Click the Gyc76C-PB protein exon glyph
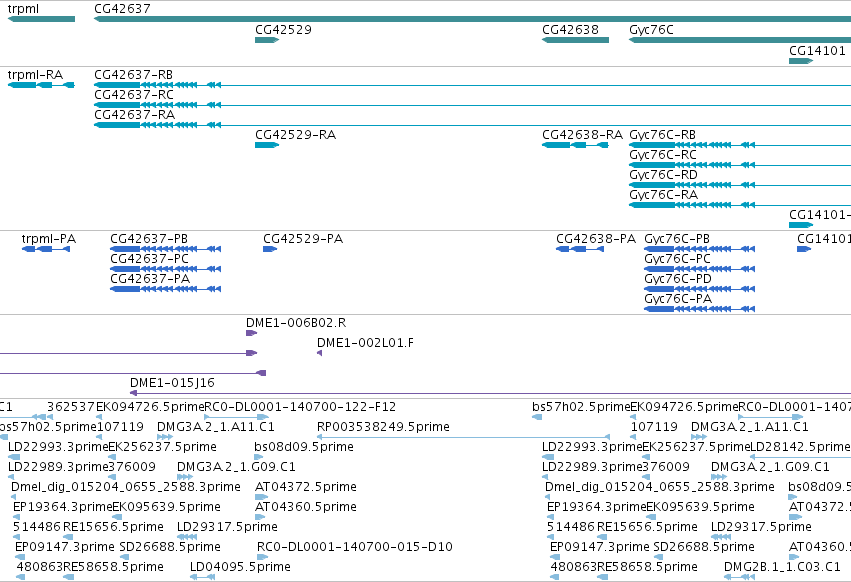Screen dimensions: 851x582 [x=700, y=249]
